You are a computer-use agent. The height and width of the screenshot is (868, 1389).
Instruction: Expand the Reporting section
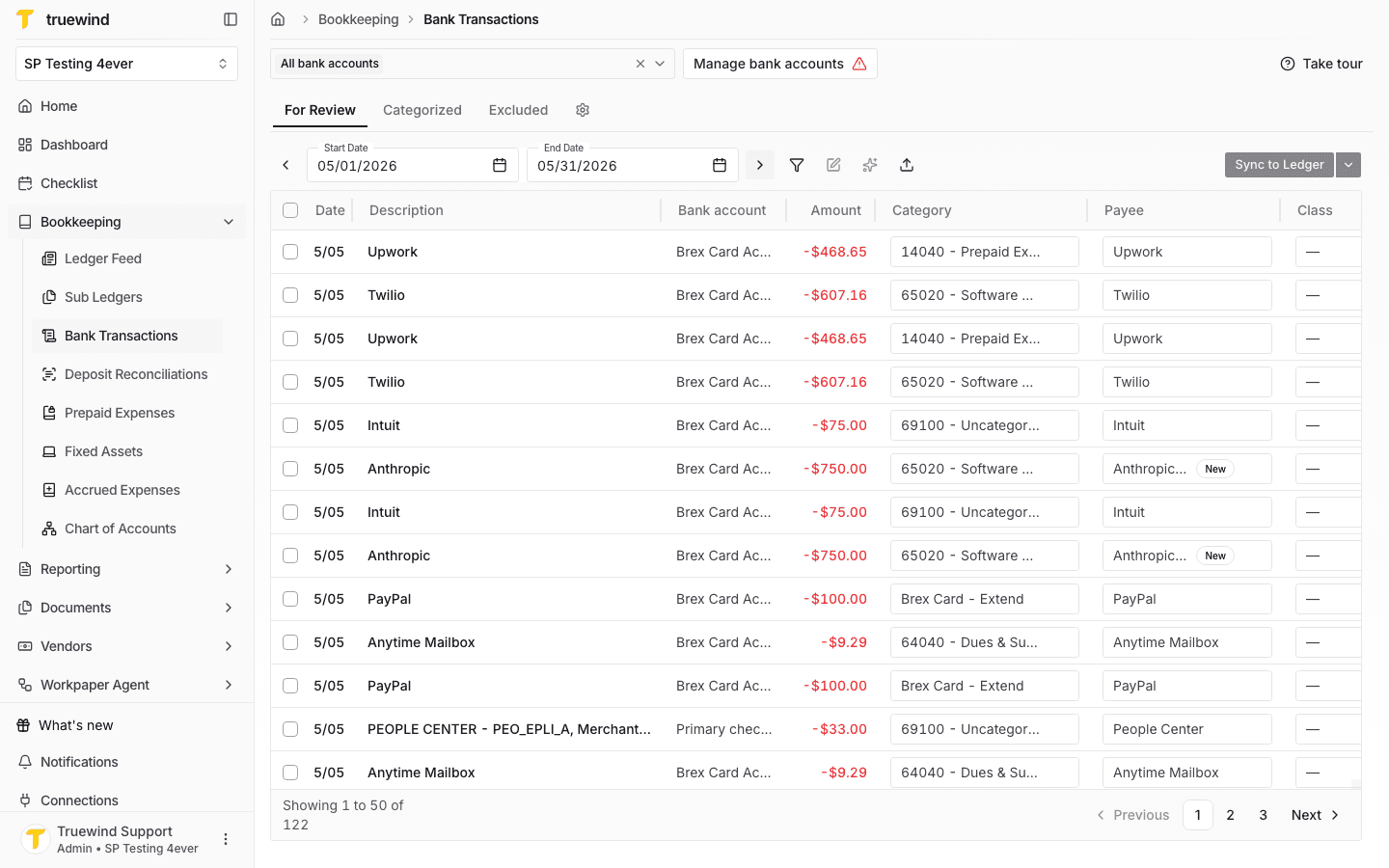click(x=229, y=569)
